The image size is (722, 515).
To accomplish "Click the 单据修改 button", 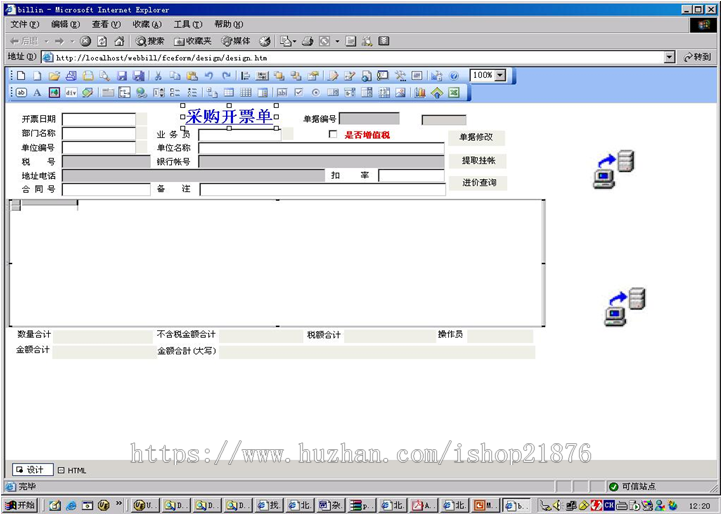I will coord(477,137).
